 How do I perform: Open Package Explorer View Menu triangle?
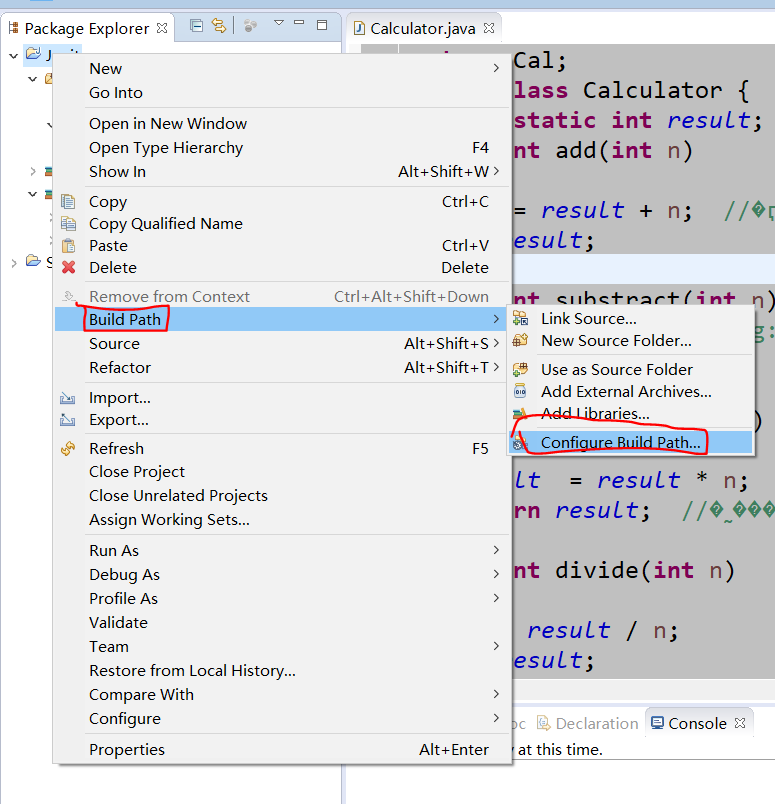(x=279, y=23)
